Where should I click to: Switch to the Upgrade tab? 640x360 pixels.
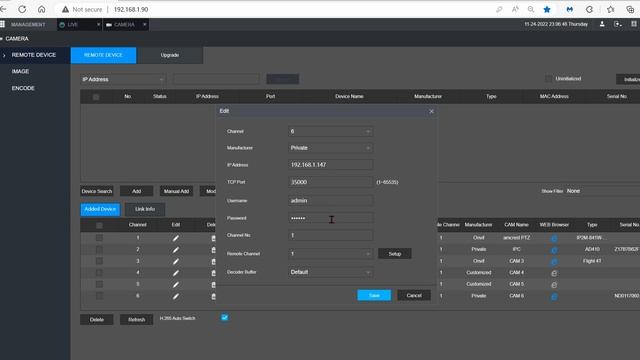click(x=170, y=55)
